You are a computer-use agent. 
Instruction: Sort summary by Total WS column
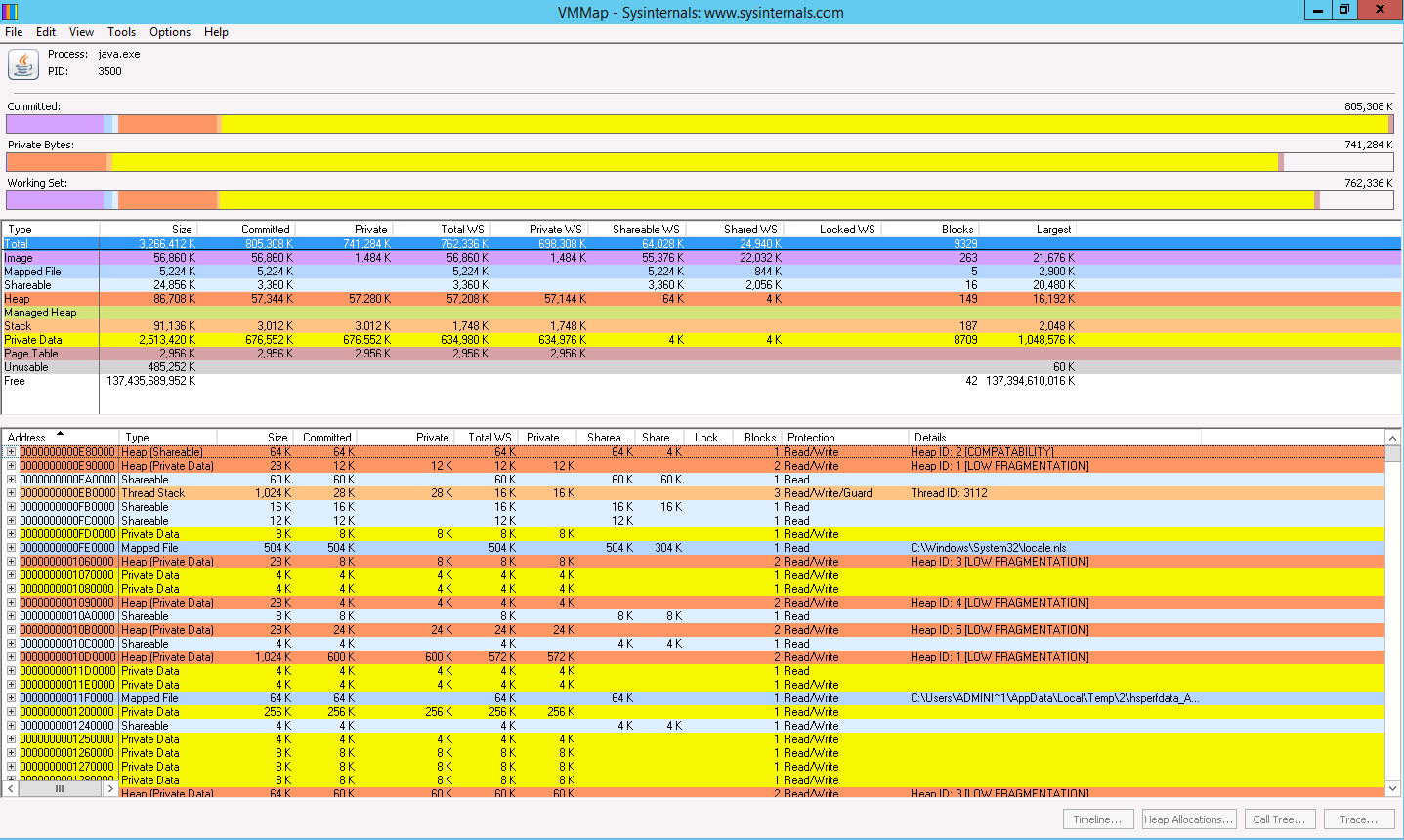point(442,230)
